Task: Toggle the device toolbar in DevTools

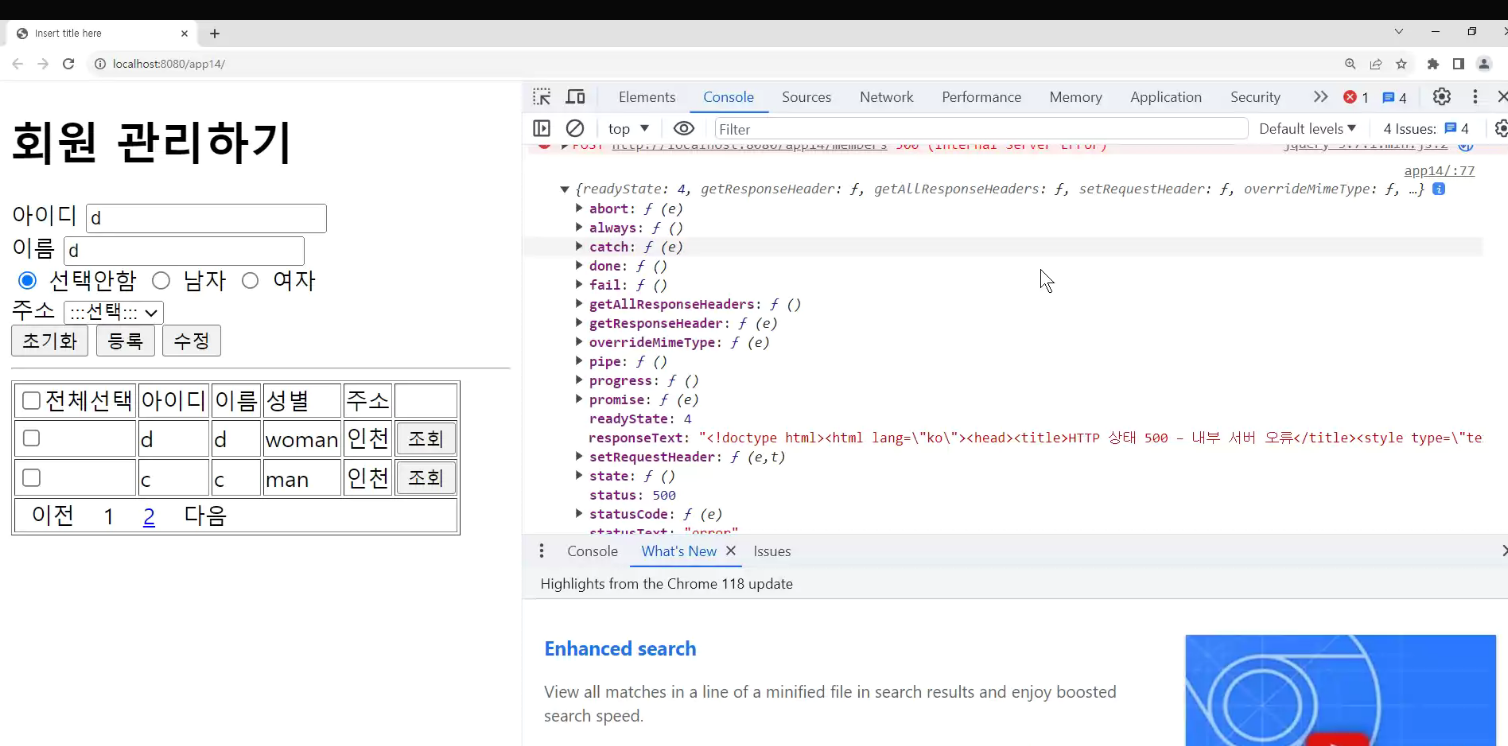Action: pos(575,97)
